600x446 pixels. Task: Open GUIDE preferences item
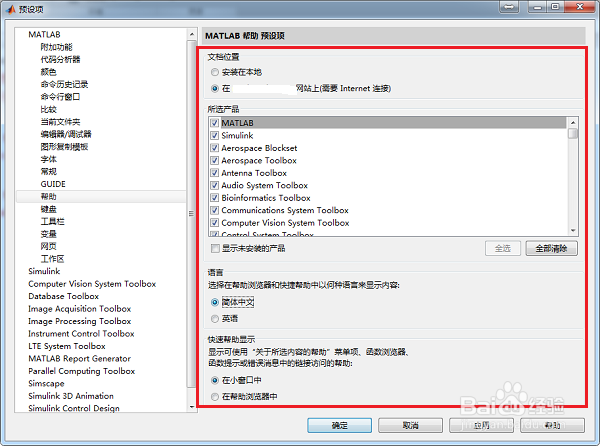tap(53, 184)
